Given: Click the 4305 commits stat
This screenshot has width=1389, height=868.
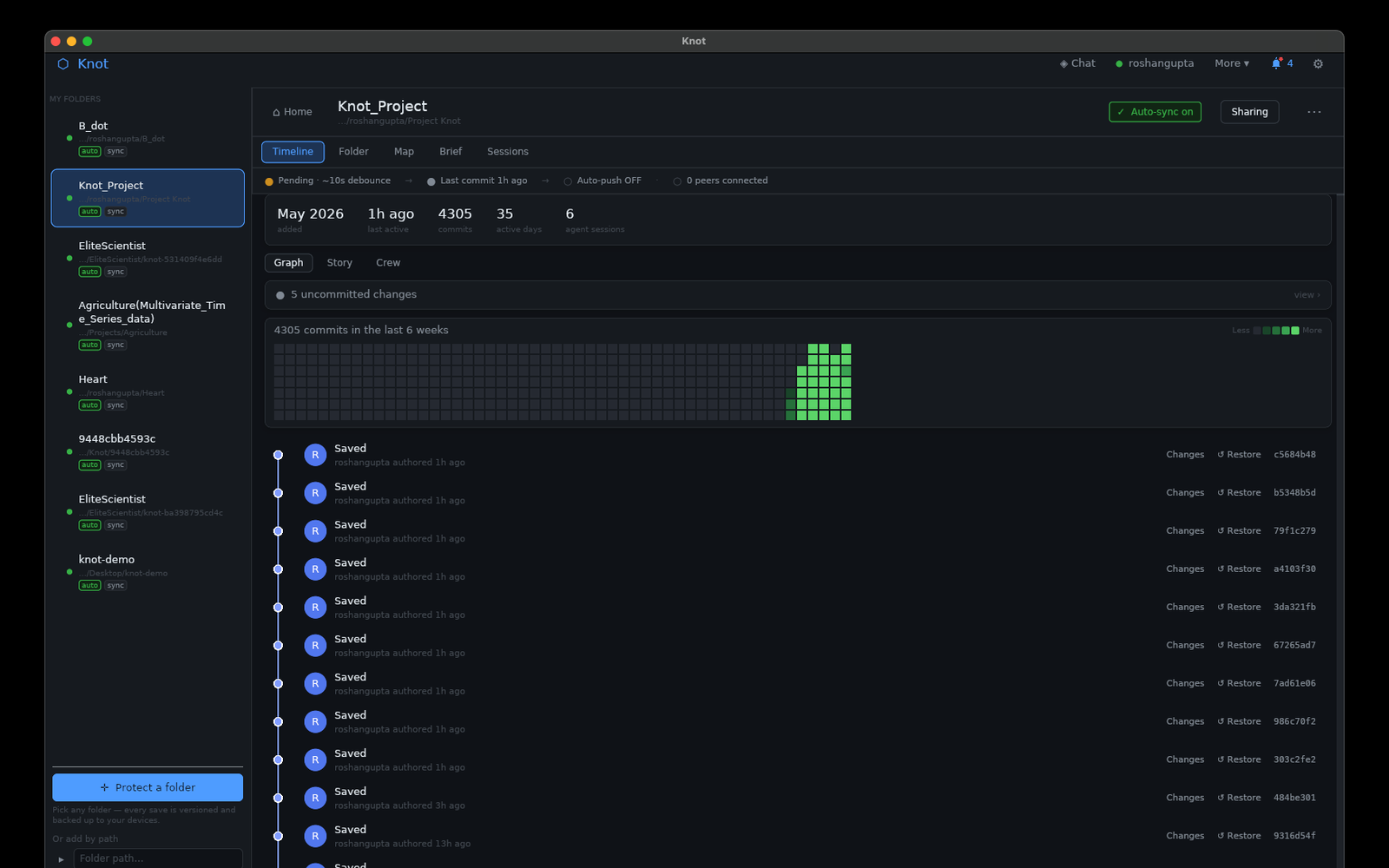Looking at the screenshot, I should [x=455, y=220].
